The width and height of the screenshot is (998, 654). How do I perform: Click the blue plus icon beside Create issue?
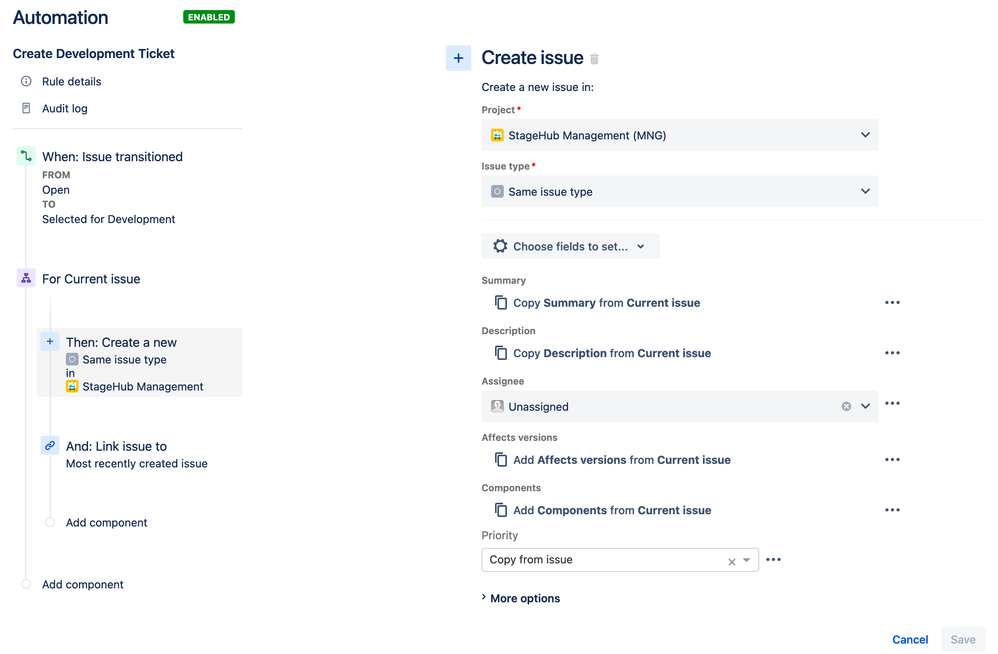click(458, 59)
